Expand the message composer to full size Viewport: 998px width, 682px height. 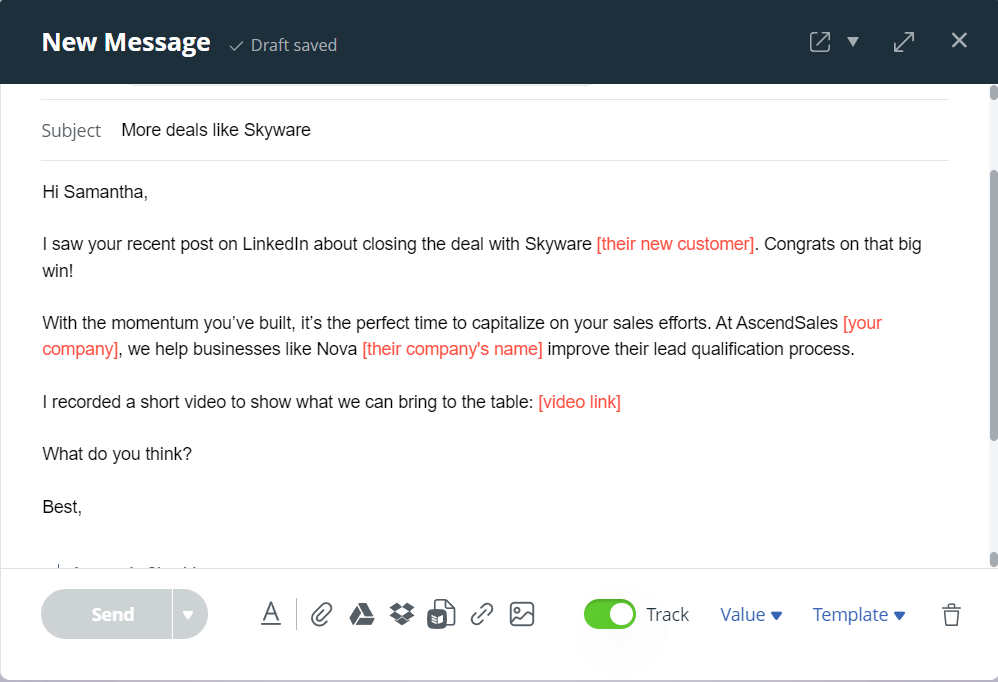click(904, 42)
